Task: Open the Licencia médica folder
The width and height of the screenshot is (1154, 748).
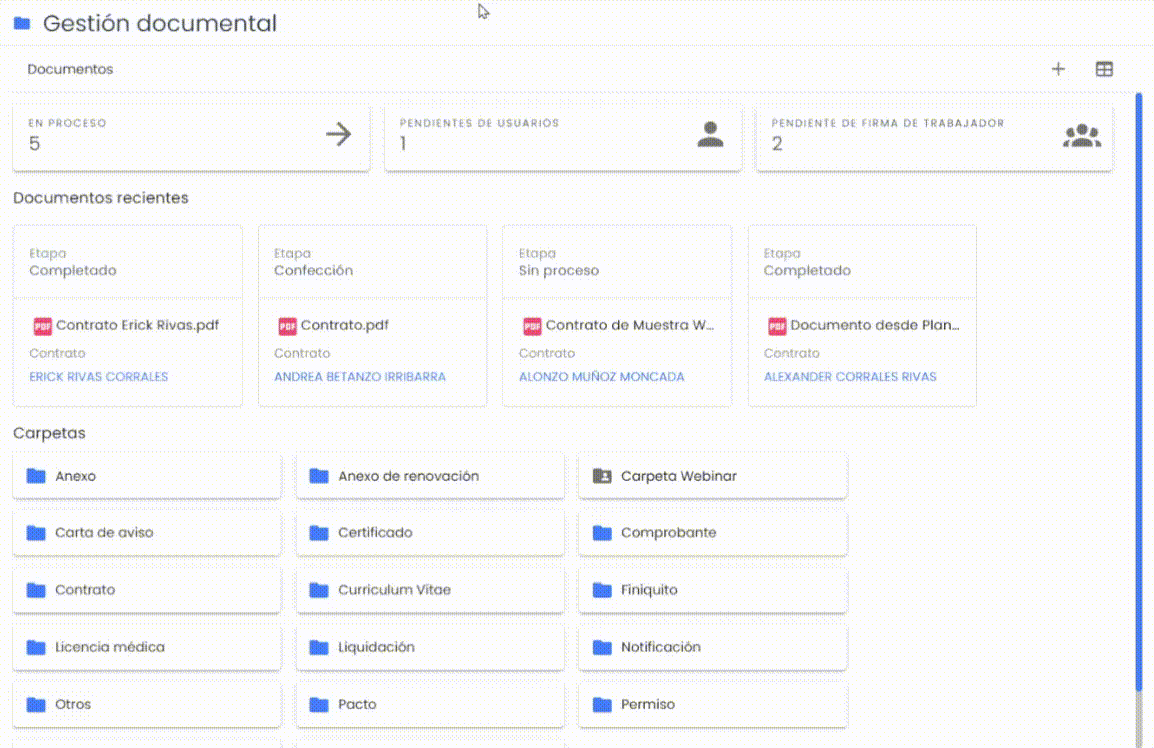Action: click(x=147, y=647)
